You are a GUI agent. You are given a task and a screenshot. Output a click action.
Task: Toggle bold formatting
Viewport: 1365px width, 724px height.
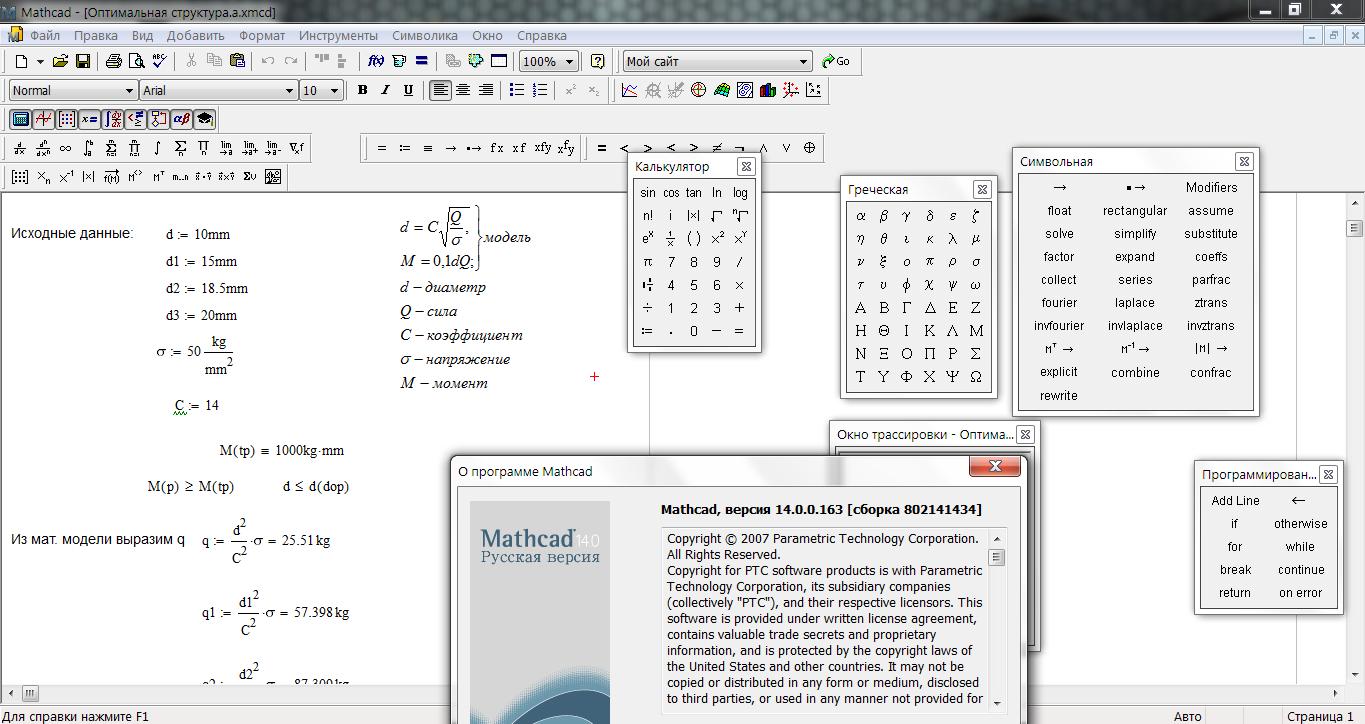[362, 90]
